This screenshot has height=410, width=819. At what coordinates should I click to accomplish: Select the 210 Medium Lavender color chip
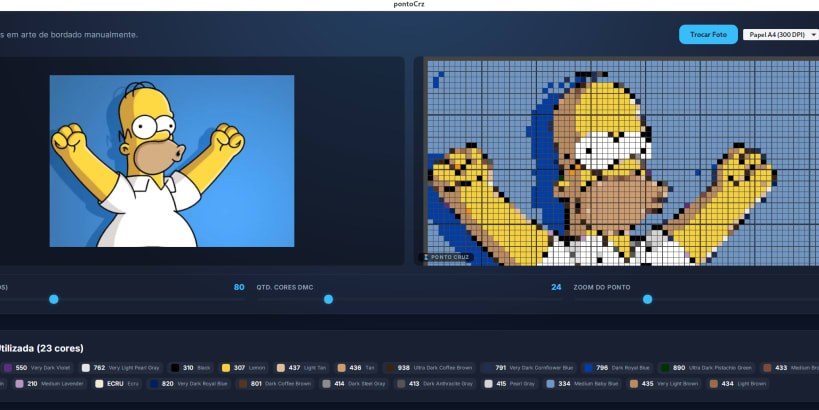[50, 383]
